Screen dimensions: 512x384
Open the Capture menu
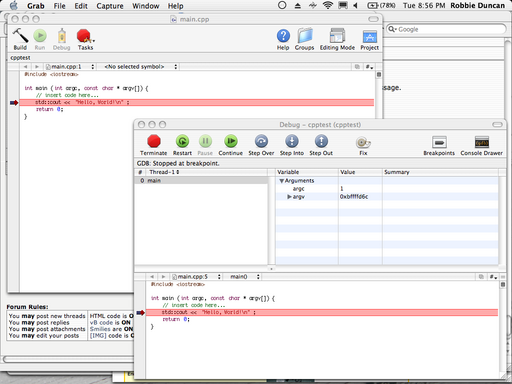click(x=110, y=6)
